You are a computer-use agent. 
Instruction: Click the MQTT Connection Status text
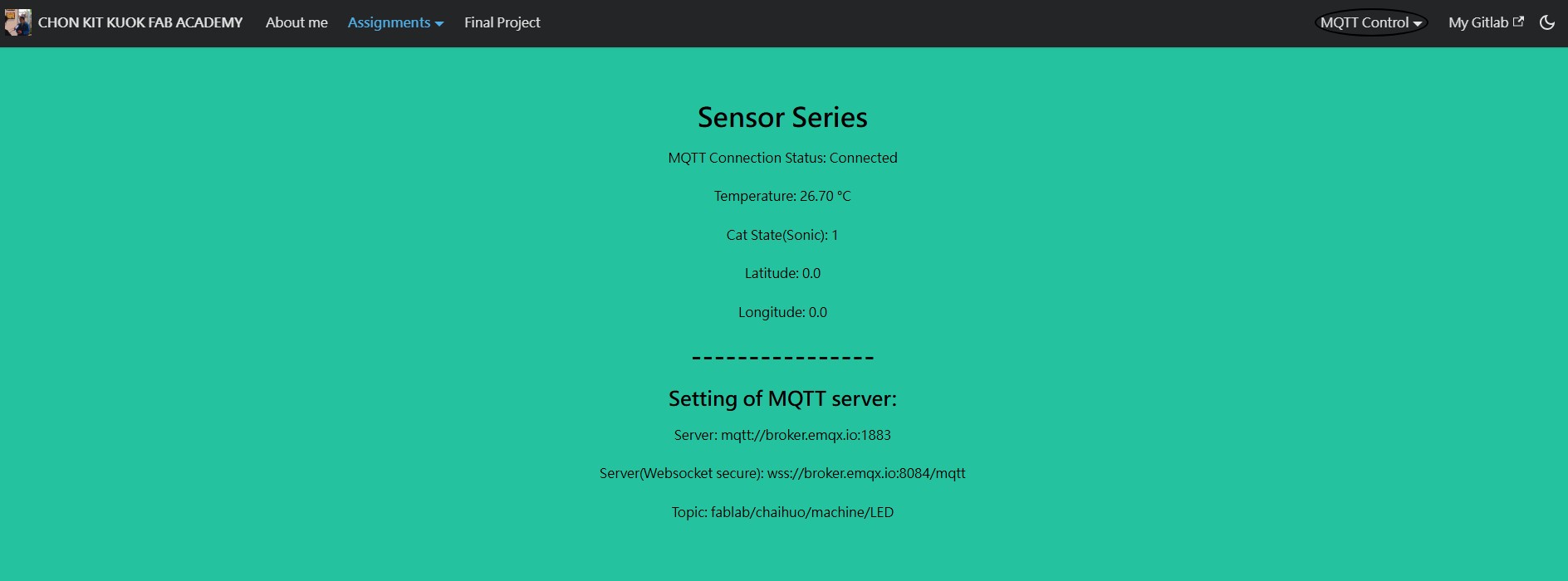click(x=782, y=158)
